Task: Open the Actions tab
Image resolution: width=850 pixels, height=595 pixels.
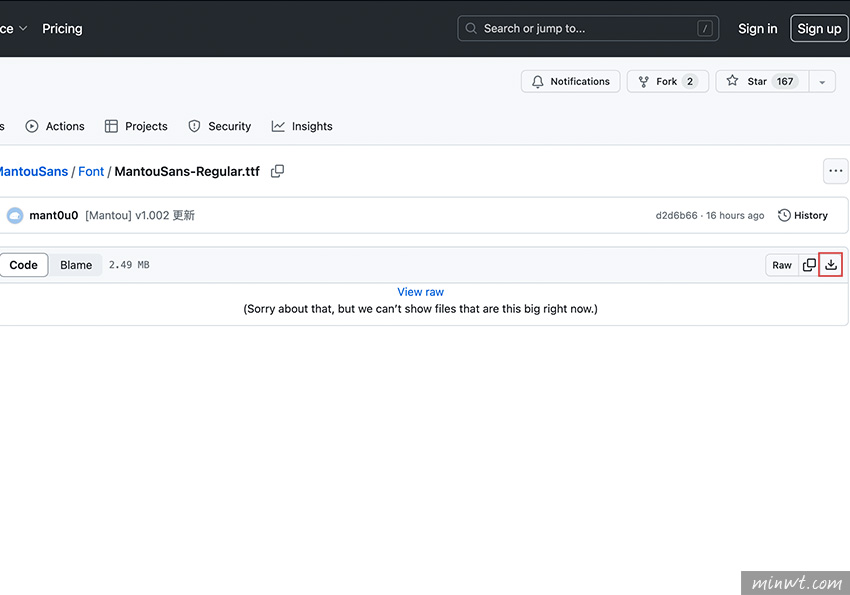Action: [55, 126]
